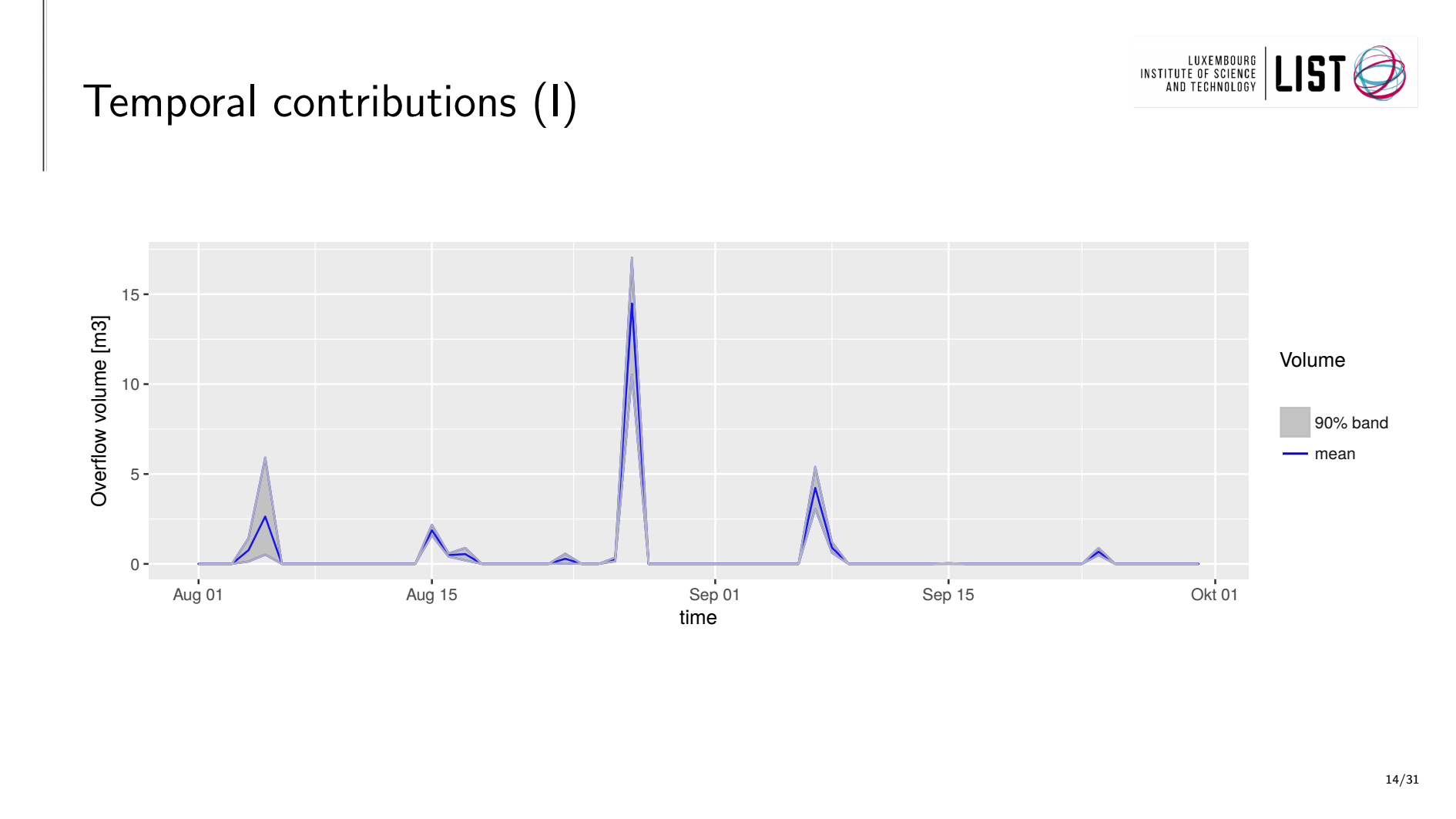Click the Volume legend title
The image size is (1456, 819).
pos(1312,360)
